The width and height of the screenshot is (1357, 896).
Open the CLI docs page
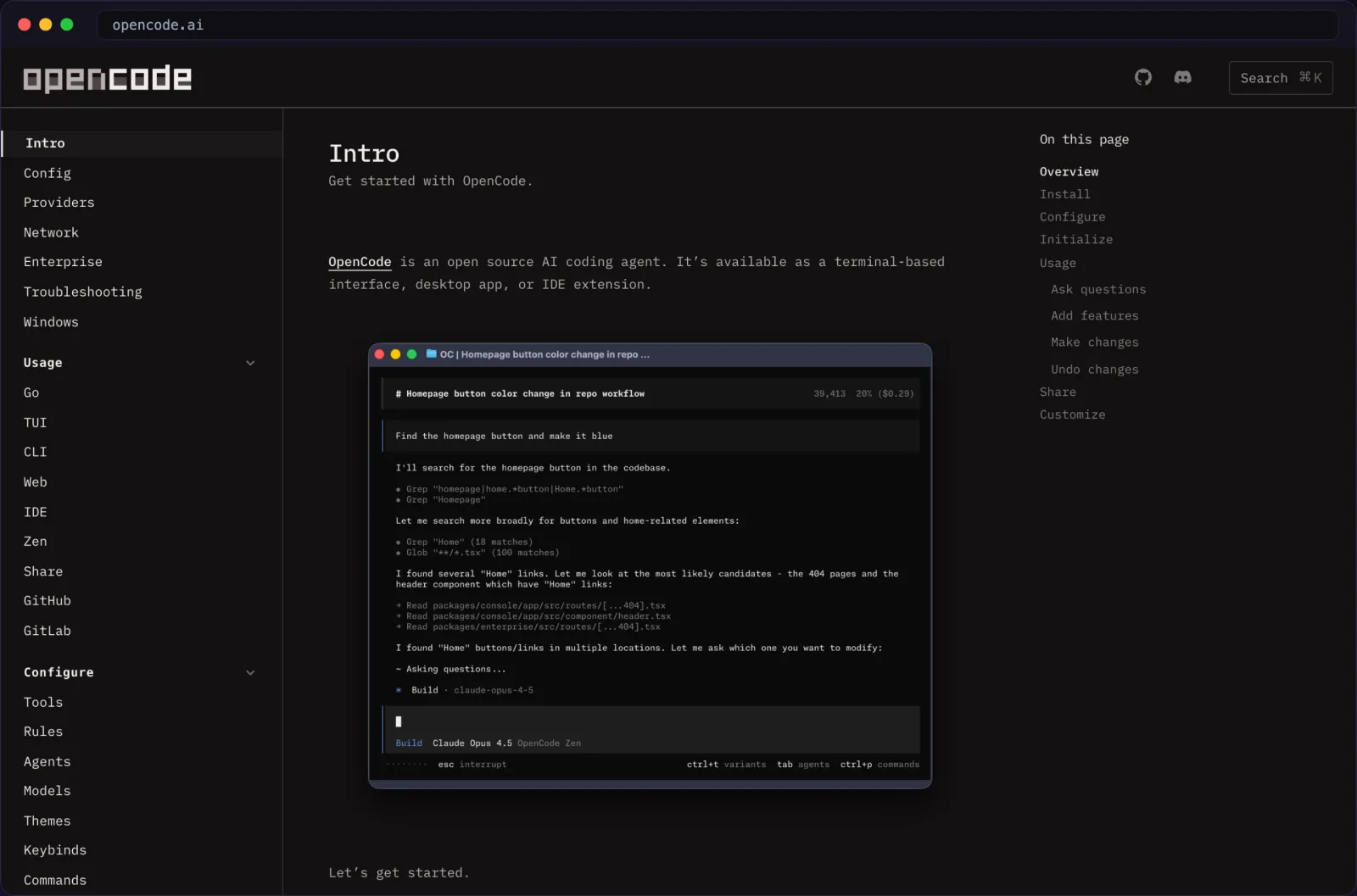tap(36, 452)
